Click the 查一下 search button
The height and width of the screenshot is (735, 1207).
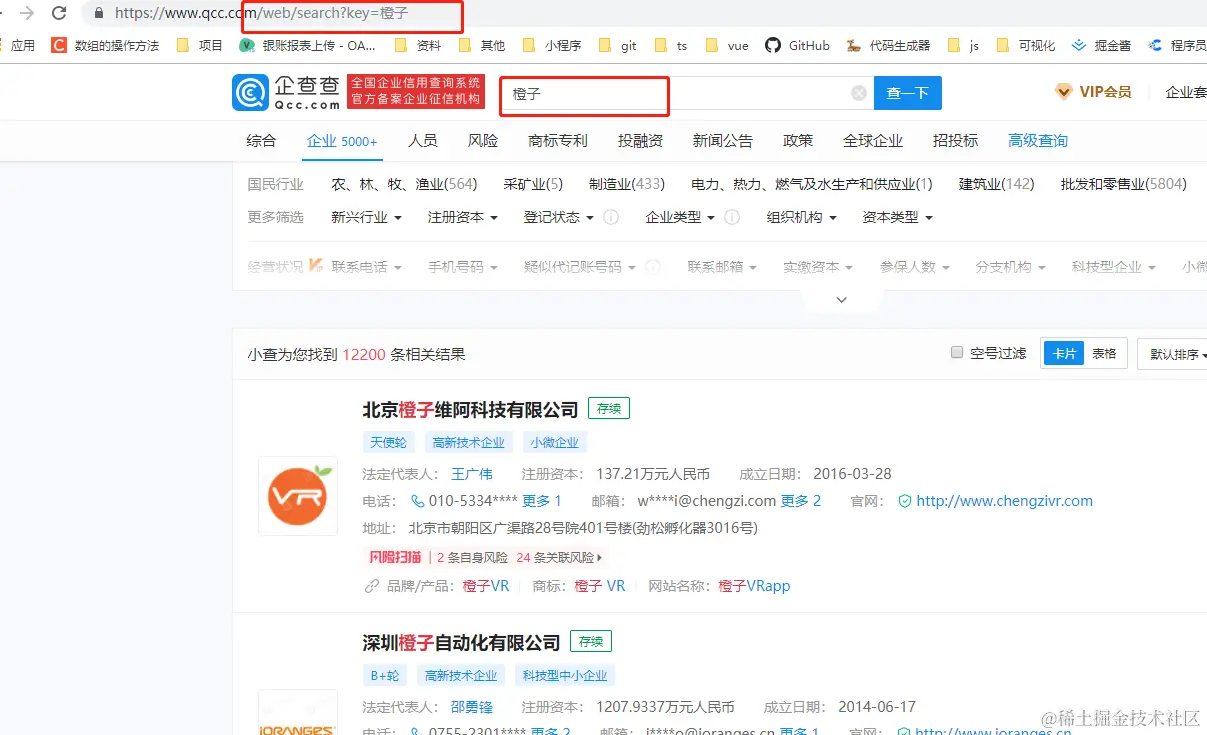(908, 93)
